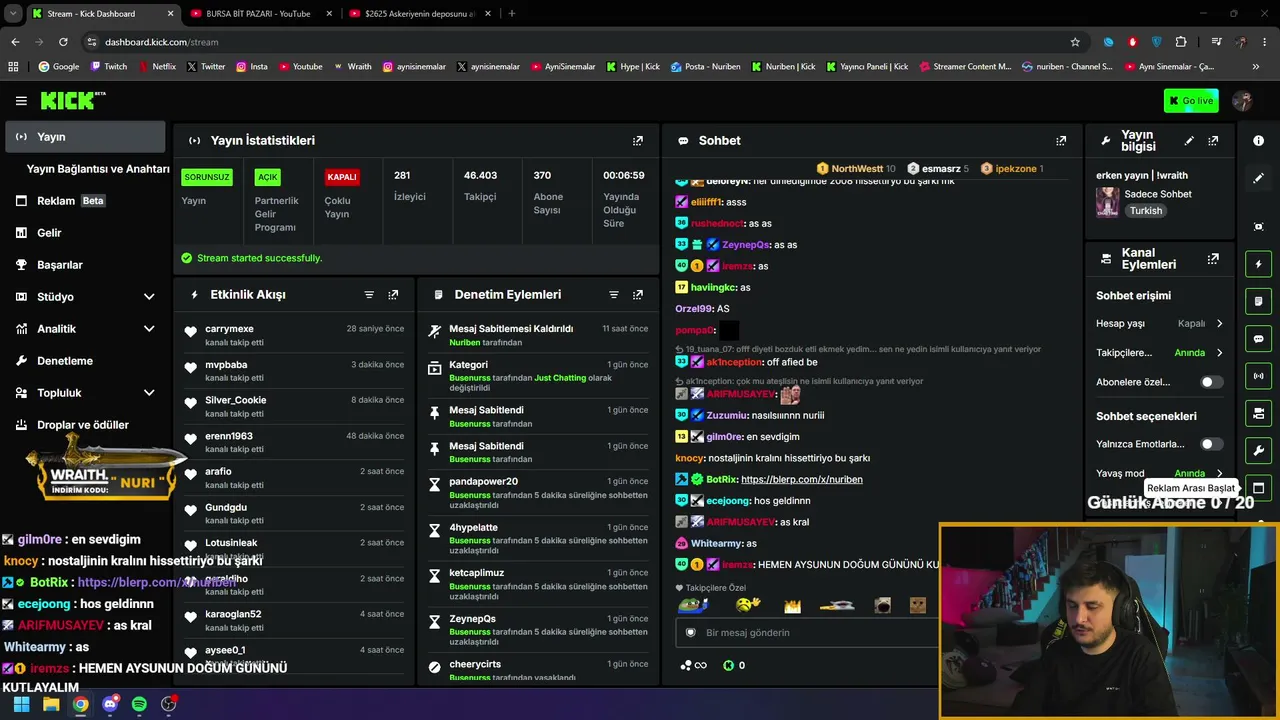This screenshot has width=1280, height=720.
Task: Reload the dashboard page
Action: (63, 42)
